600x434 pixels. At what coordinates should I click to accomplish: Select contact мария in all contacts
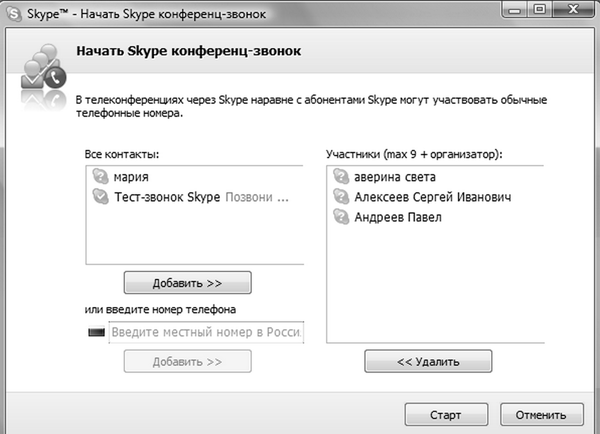pos(132,178)
